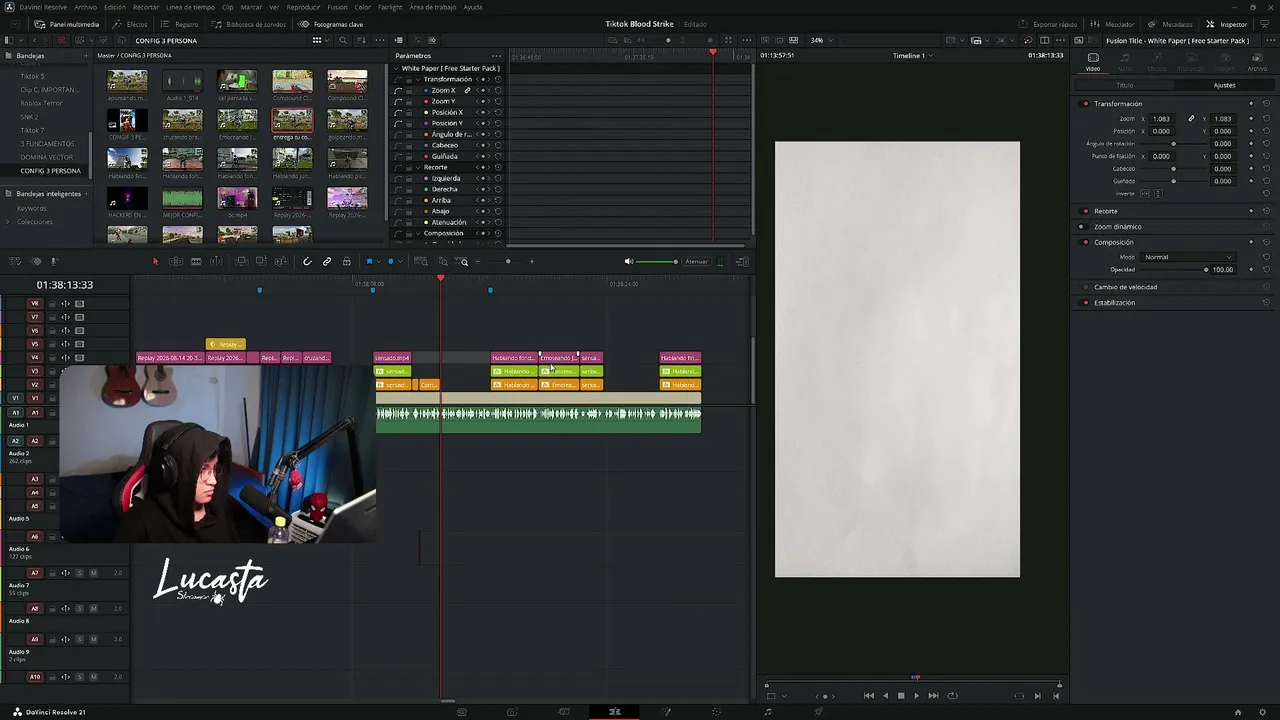The height and width of the screenshot is (720, 1280).
Task: Enable the Zoom dinámico switch
Action: pos(1082,227)
